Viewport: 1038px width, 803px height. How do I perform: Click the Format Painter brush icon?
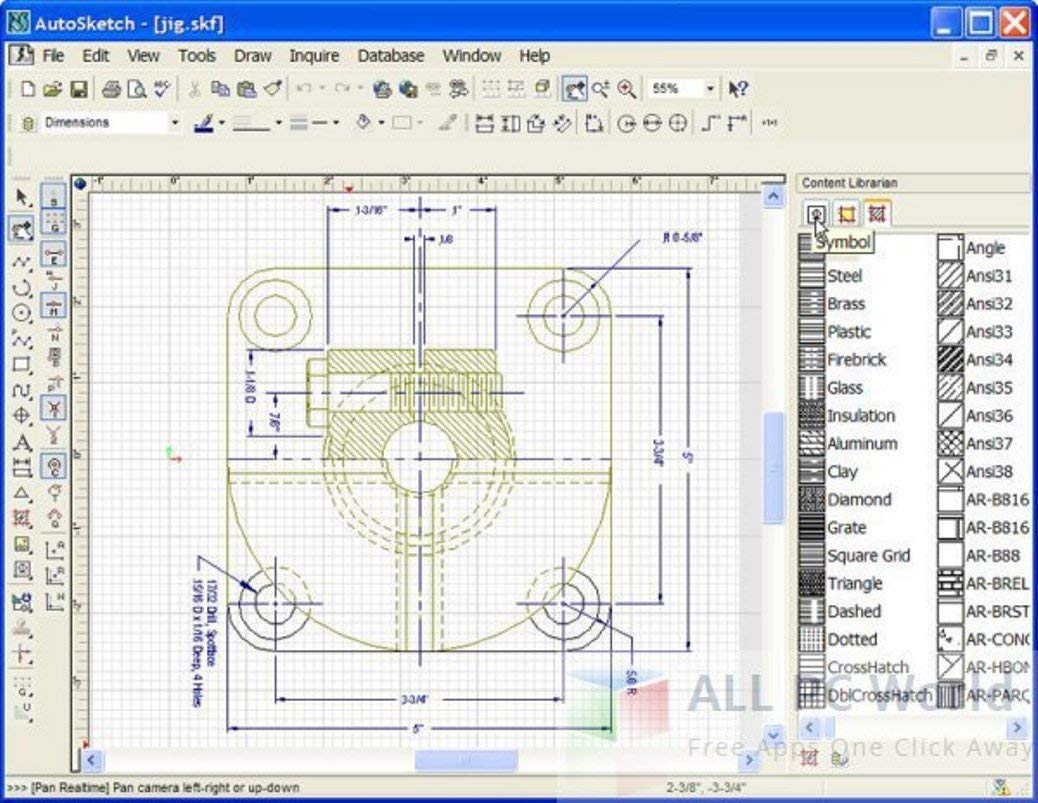tap(272, 88)
